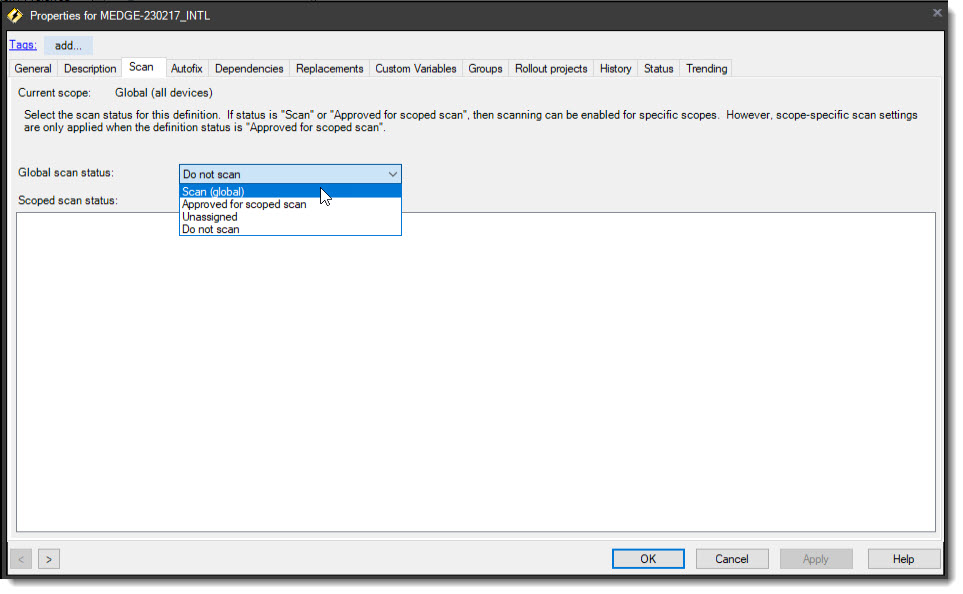Open the Tags link
The height and width of the screenshot is (594, 963).
pos(22,45)
